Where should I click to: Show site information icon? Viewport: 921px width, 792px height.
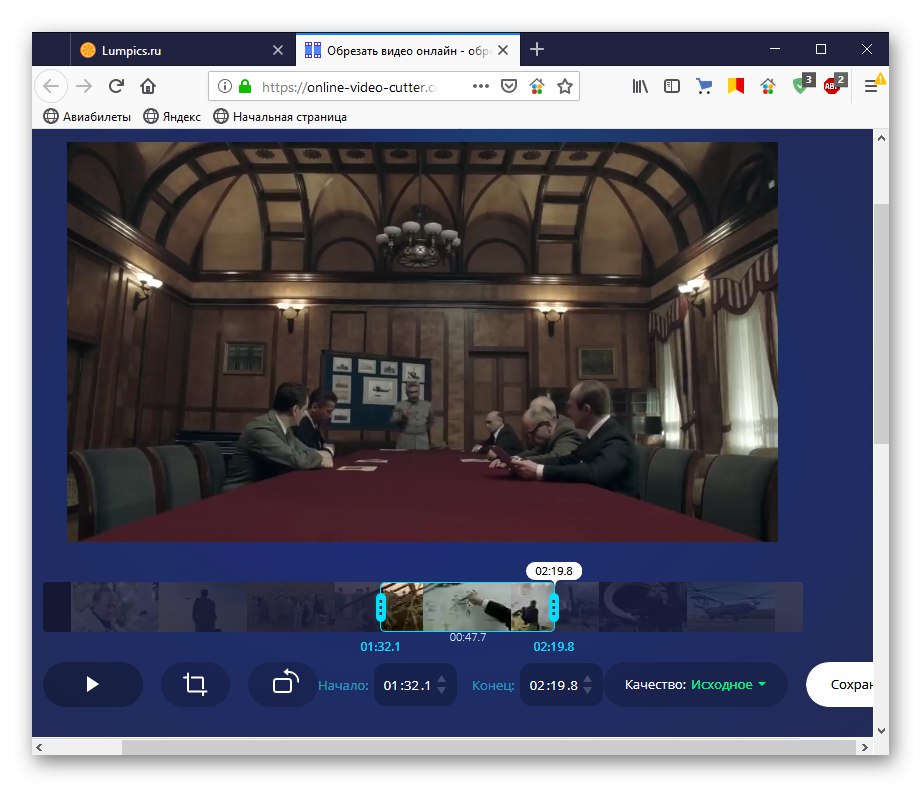224,86
